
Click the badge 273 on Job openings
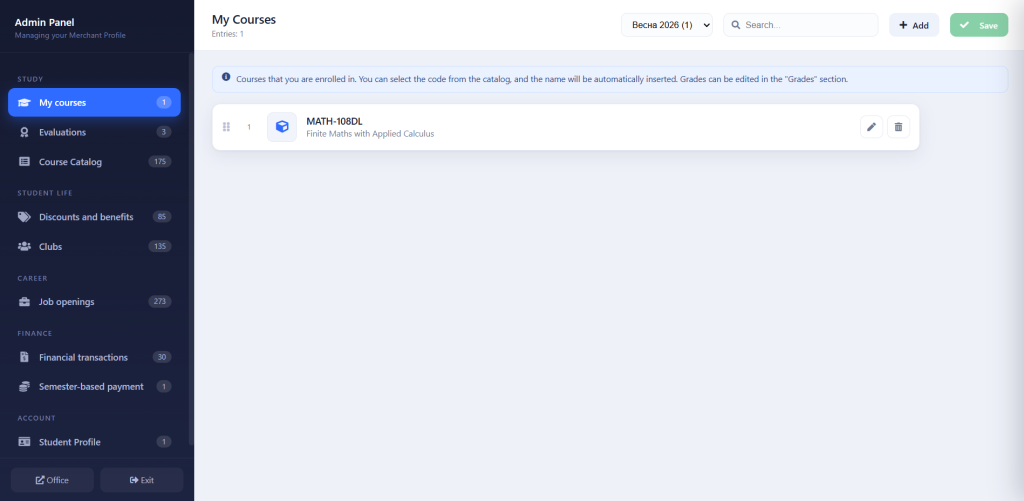click(160, 302)
